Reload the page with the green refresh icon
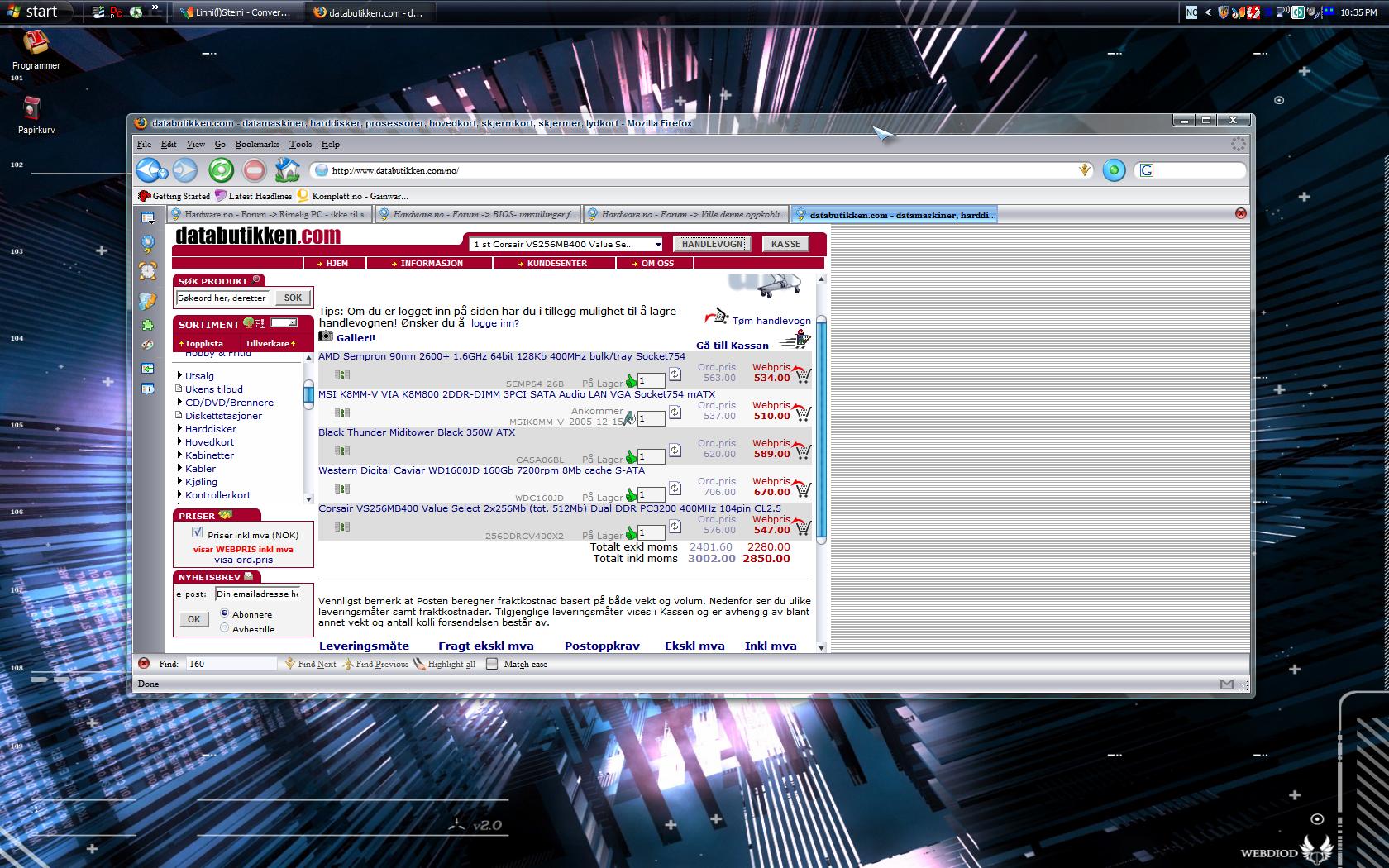Image resolution: width=1389 pixels, height=868 pixels. [x=221, y=170]
